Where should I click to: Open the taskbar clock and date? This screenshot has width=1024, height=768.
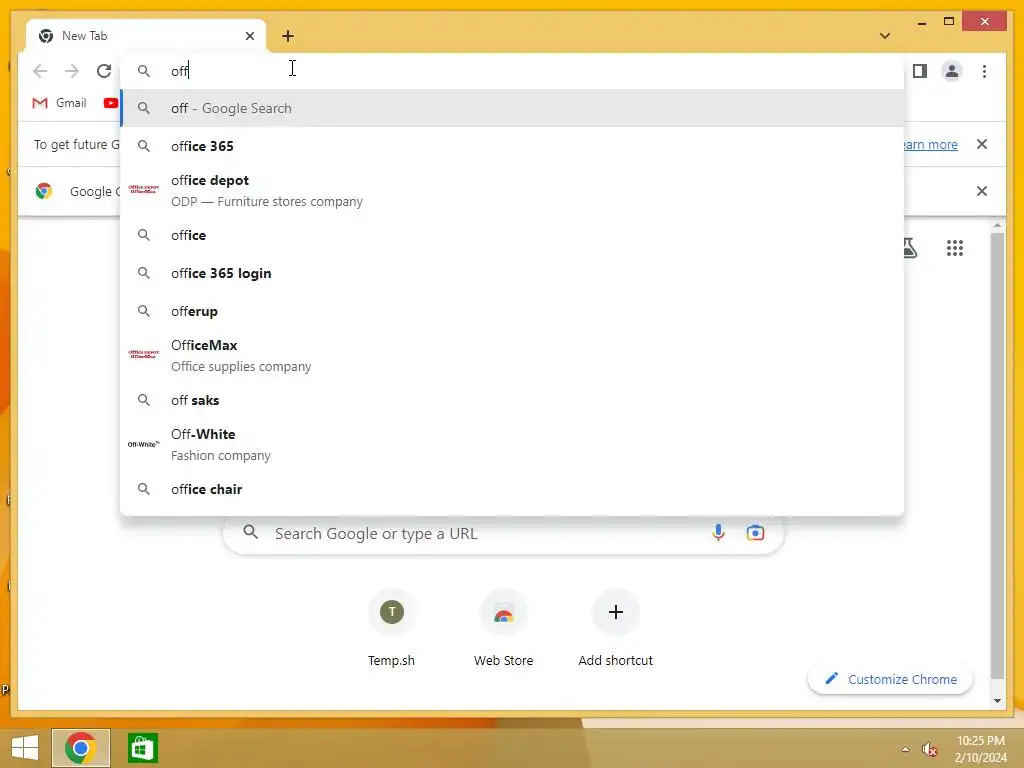[980, 749]
